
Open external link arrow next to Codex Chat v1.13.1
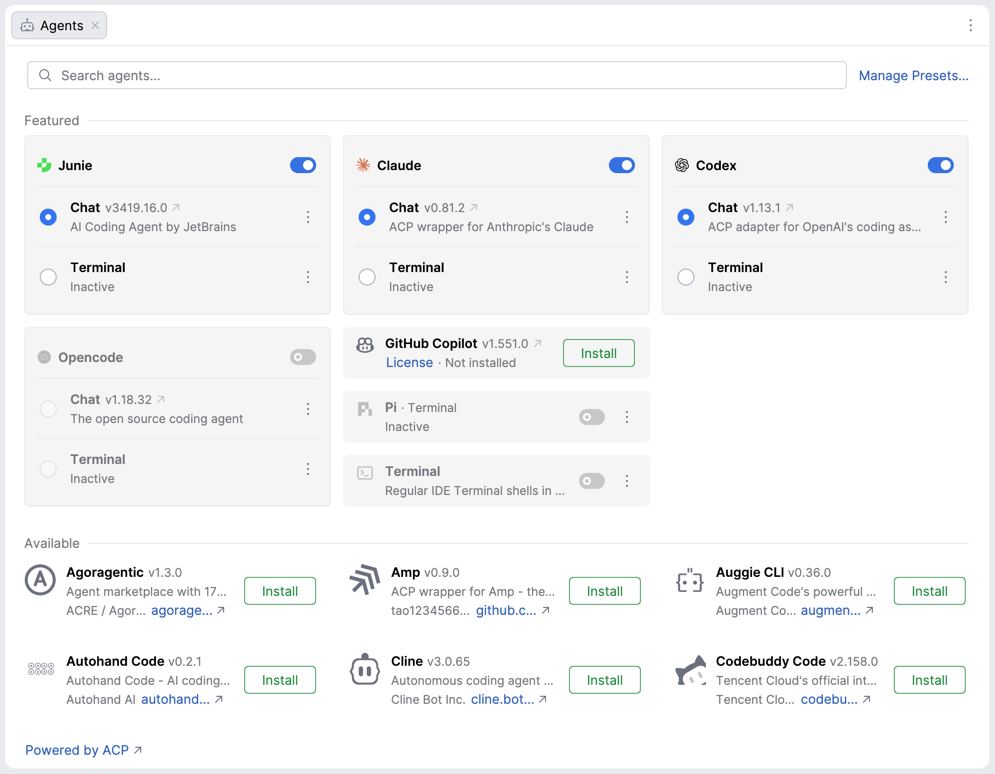click(x=789, y=207)
